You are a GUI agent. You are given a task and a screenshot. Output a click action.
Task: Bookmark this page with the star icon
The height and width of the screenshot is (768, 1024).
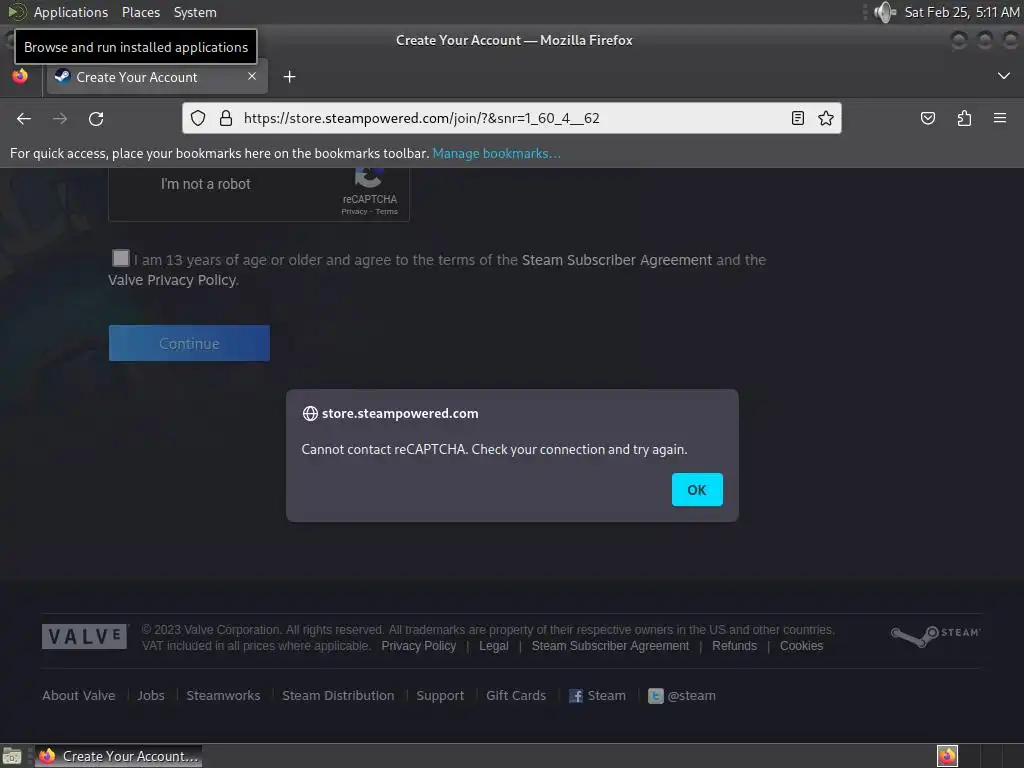[x=826, y=118]
